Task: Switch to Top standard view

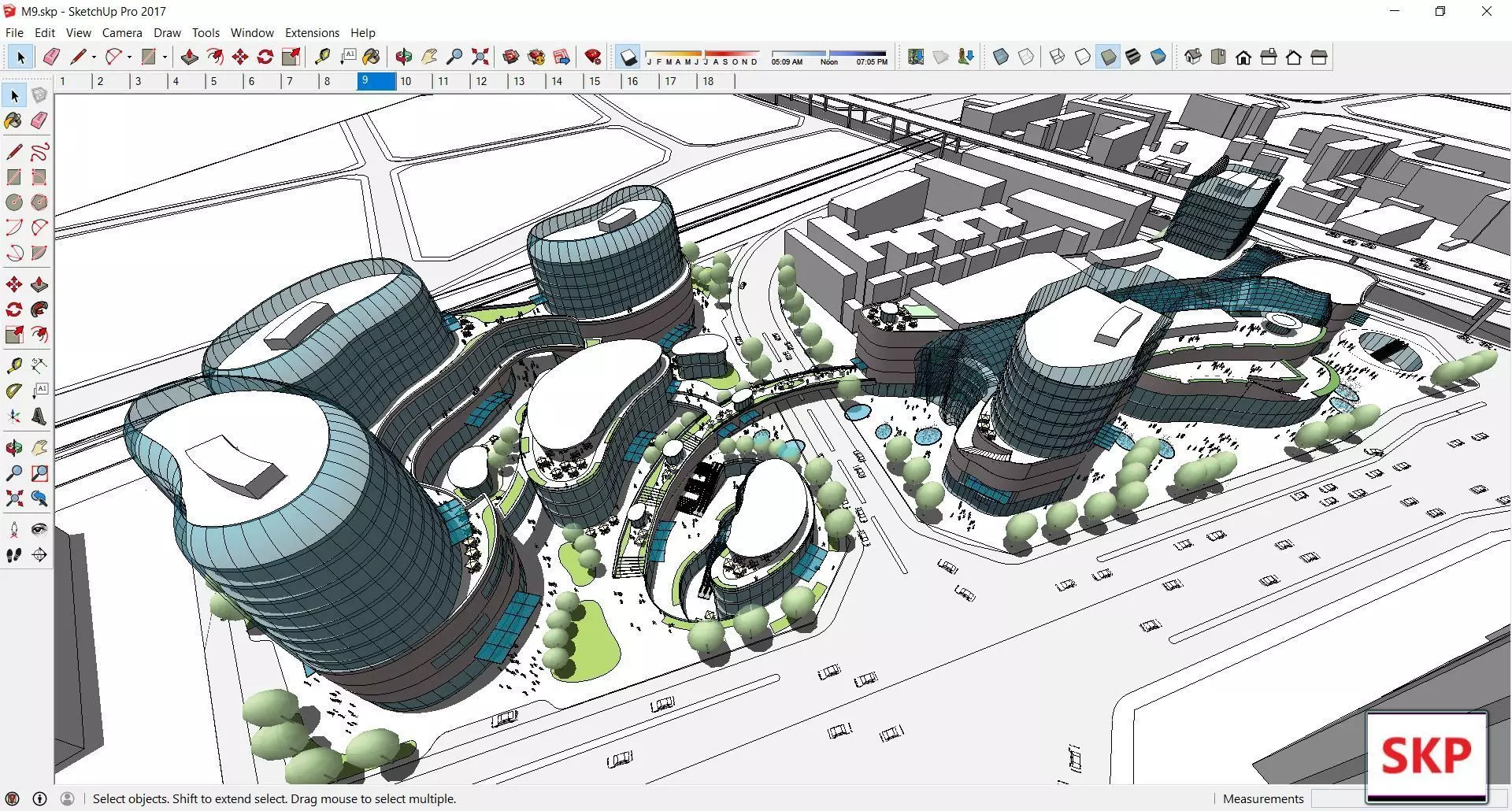Action: (1218, 57)
